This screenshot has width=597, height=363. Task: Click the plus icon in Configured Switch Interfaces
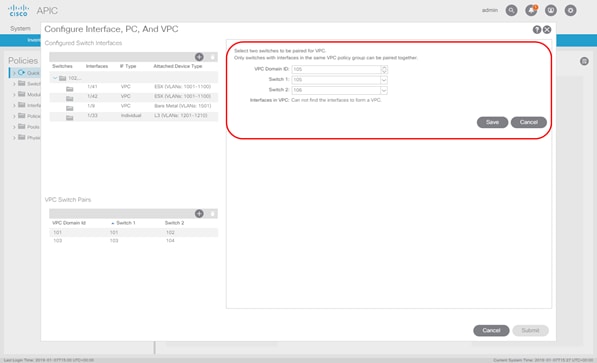coord(199,57)
